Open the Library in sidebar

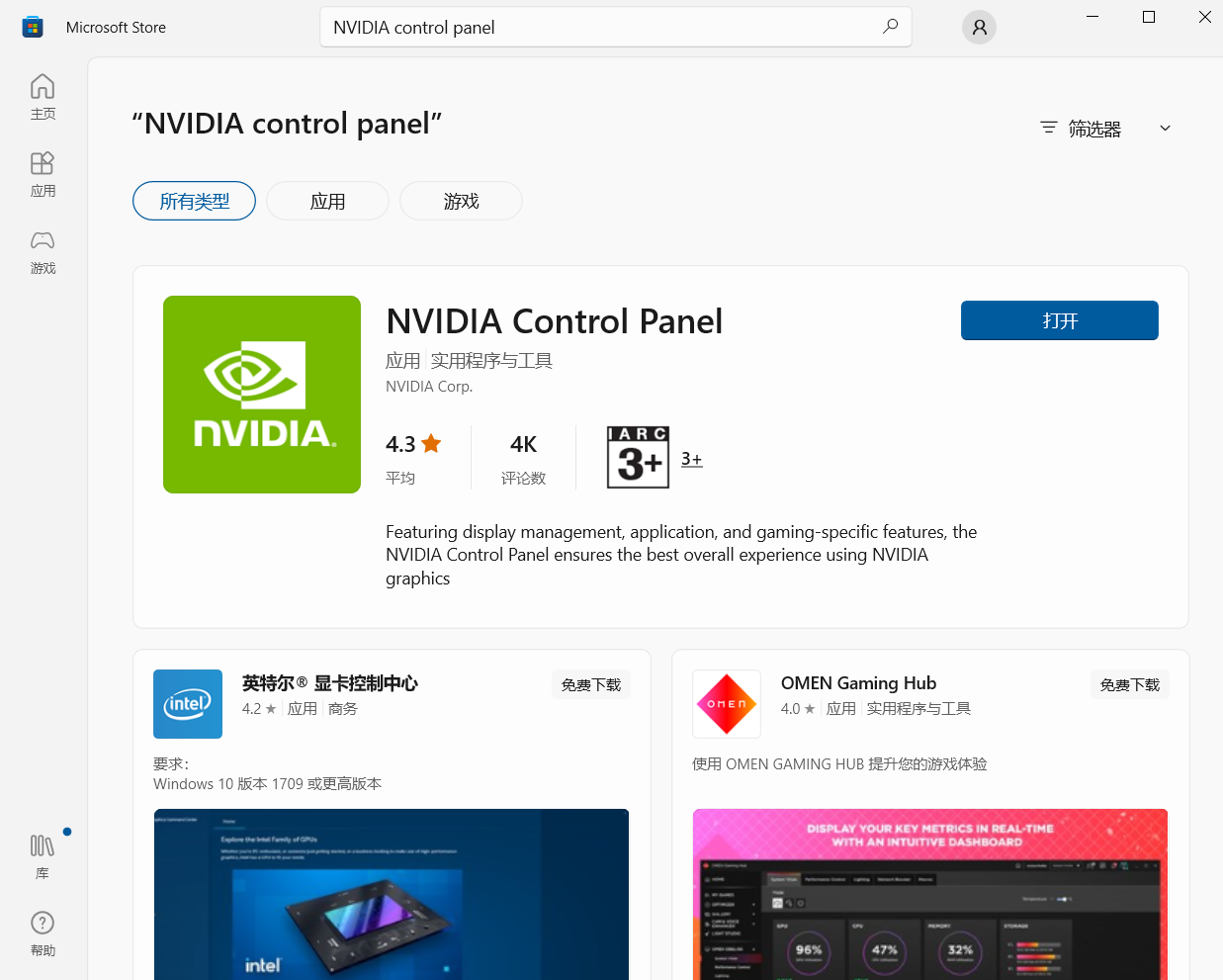[43, 856]
